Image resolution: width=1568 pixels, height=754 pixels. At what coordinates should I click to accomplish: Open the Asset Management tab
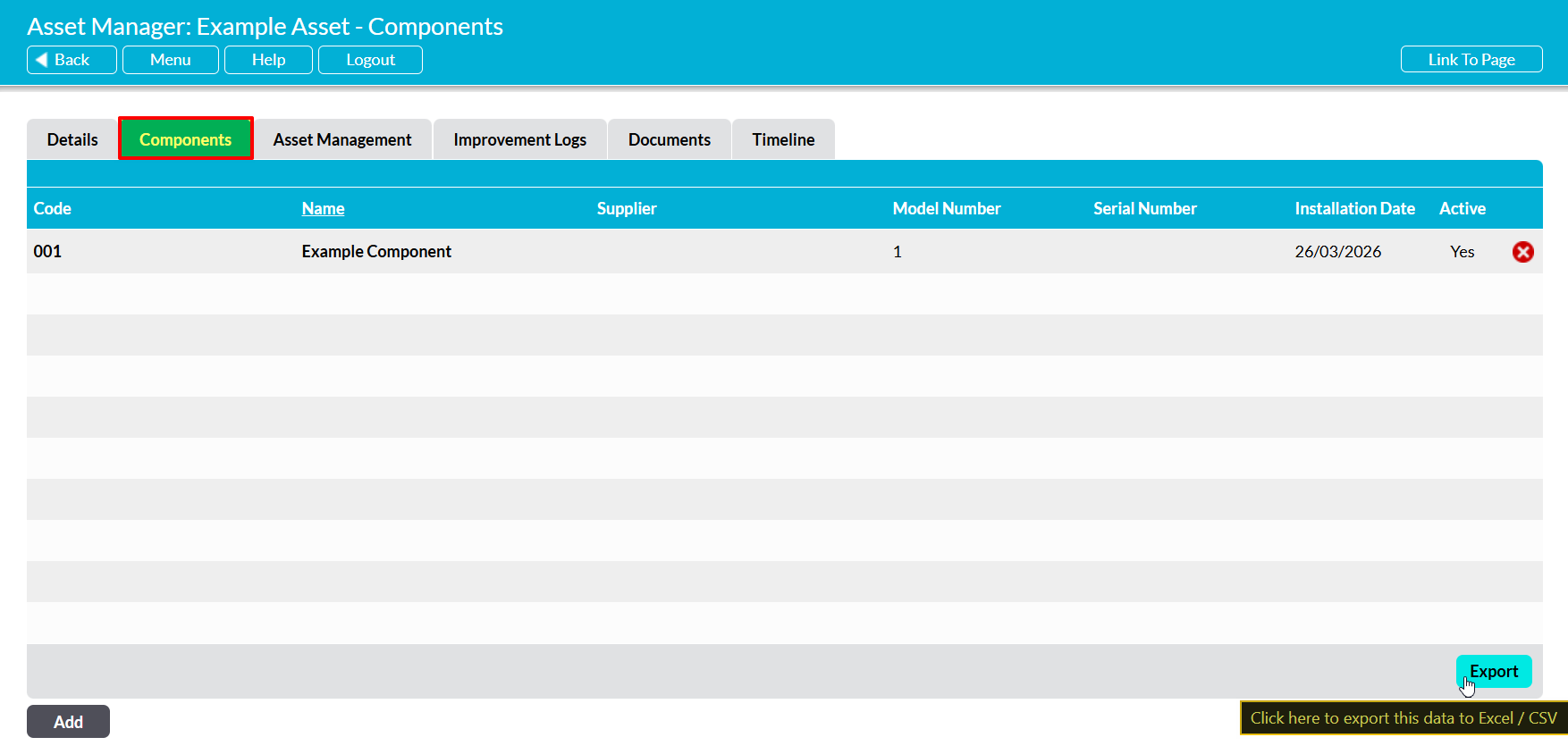pos(342,139)
